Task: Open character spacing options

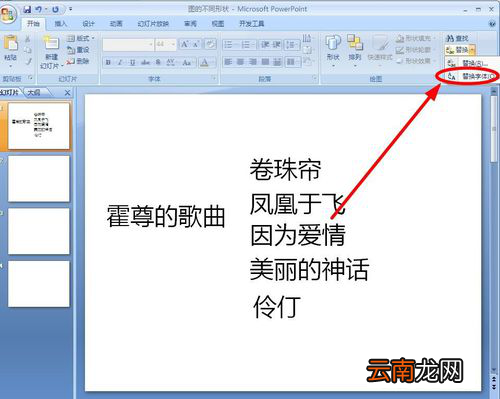Action: tap(171, 62)
